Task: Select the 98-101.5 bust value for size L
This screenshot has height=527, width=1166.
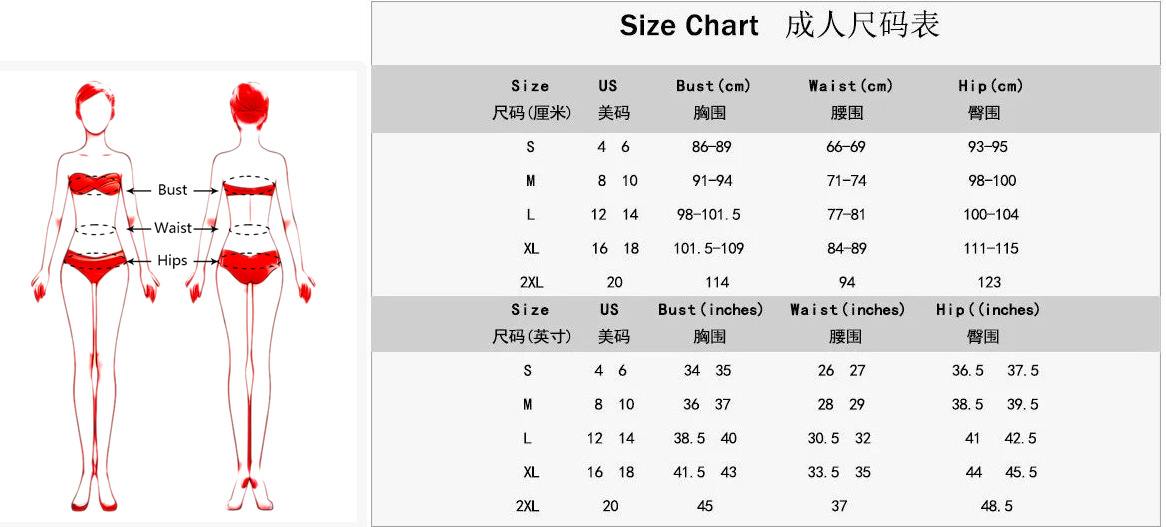Action: (709, 215)
